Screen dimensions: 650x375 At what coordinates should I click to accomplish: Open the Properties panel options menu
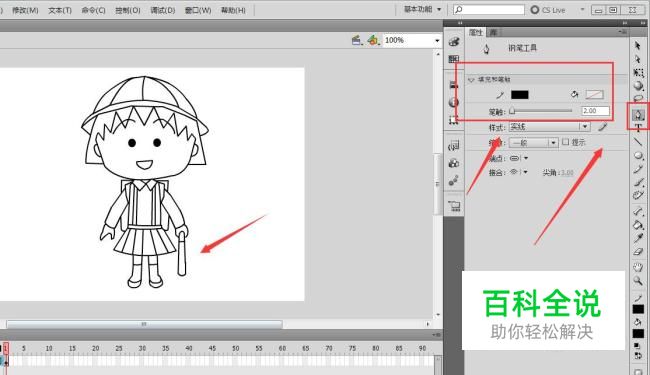click(x=622, y=31)
